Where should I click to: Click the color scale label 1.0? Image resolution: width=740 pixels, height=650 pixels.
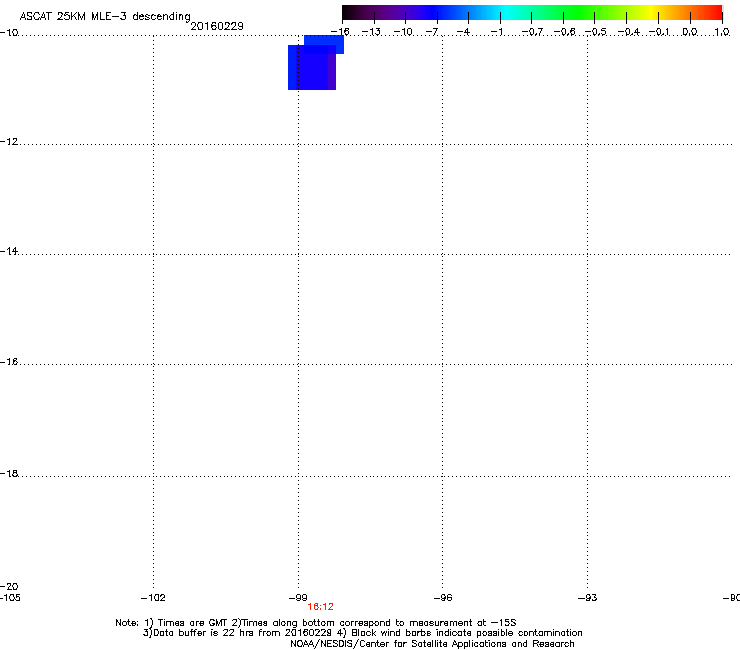click(722, 32)
